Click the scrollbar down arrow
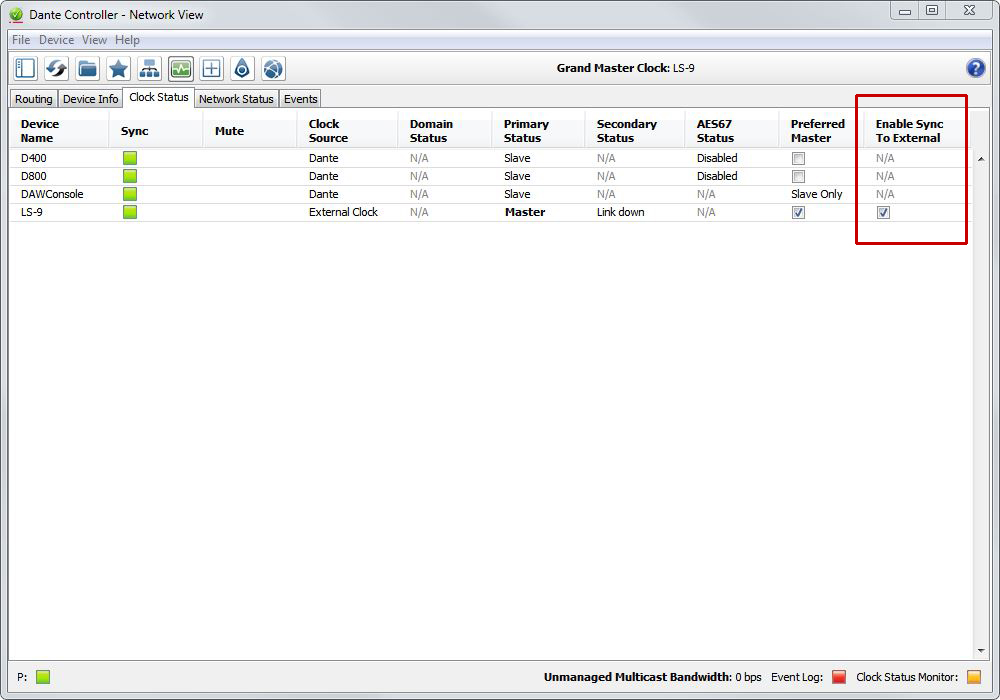The height and width of the screenshot is (700, 1000). click(x=981, y=651)
